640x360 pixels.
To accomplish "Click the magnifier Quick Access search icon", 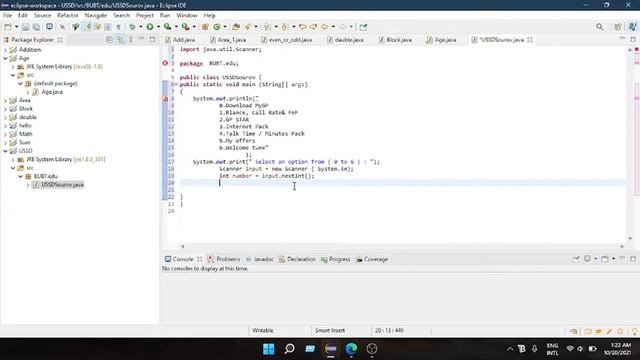I will (x=599, y=27).
